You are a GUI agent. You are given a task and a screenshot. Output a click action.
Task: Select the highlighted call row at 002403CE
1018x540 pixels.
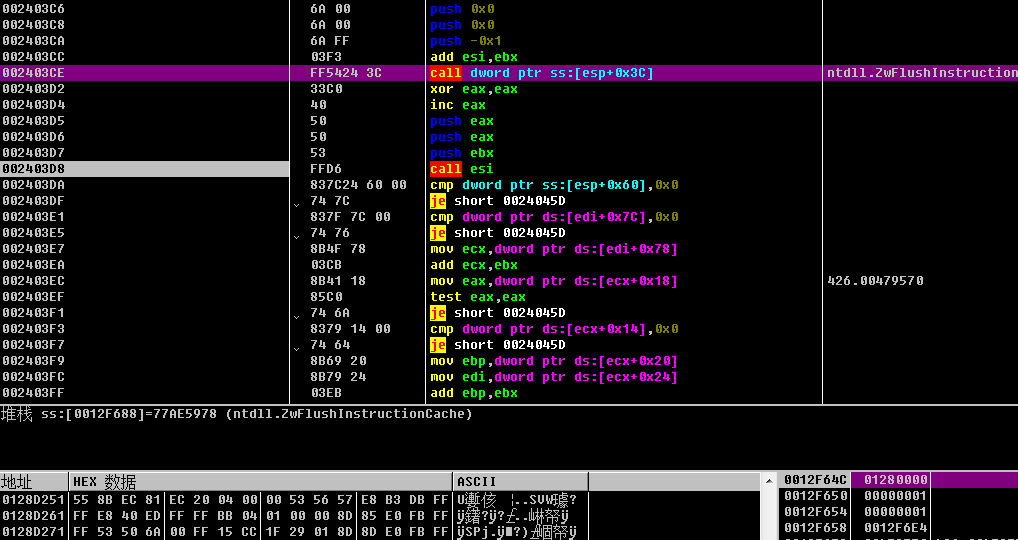(541, 73)
